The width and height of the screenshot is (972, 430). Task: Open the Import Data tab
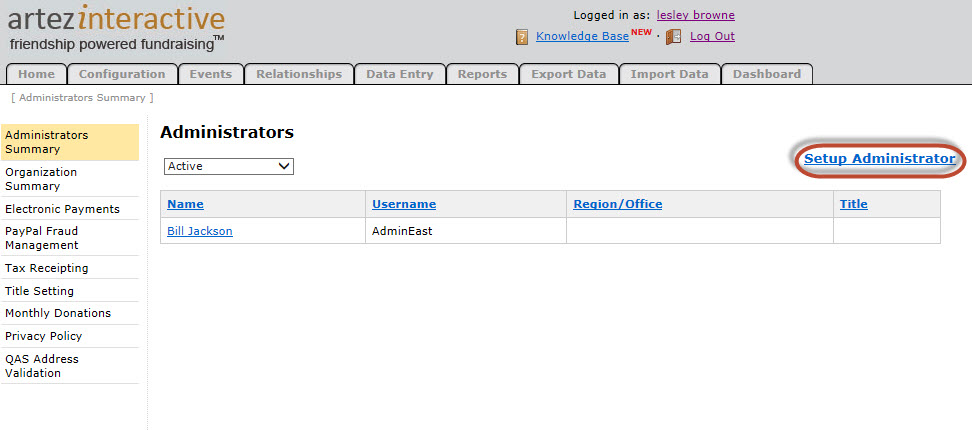669,74
